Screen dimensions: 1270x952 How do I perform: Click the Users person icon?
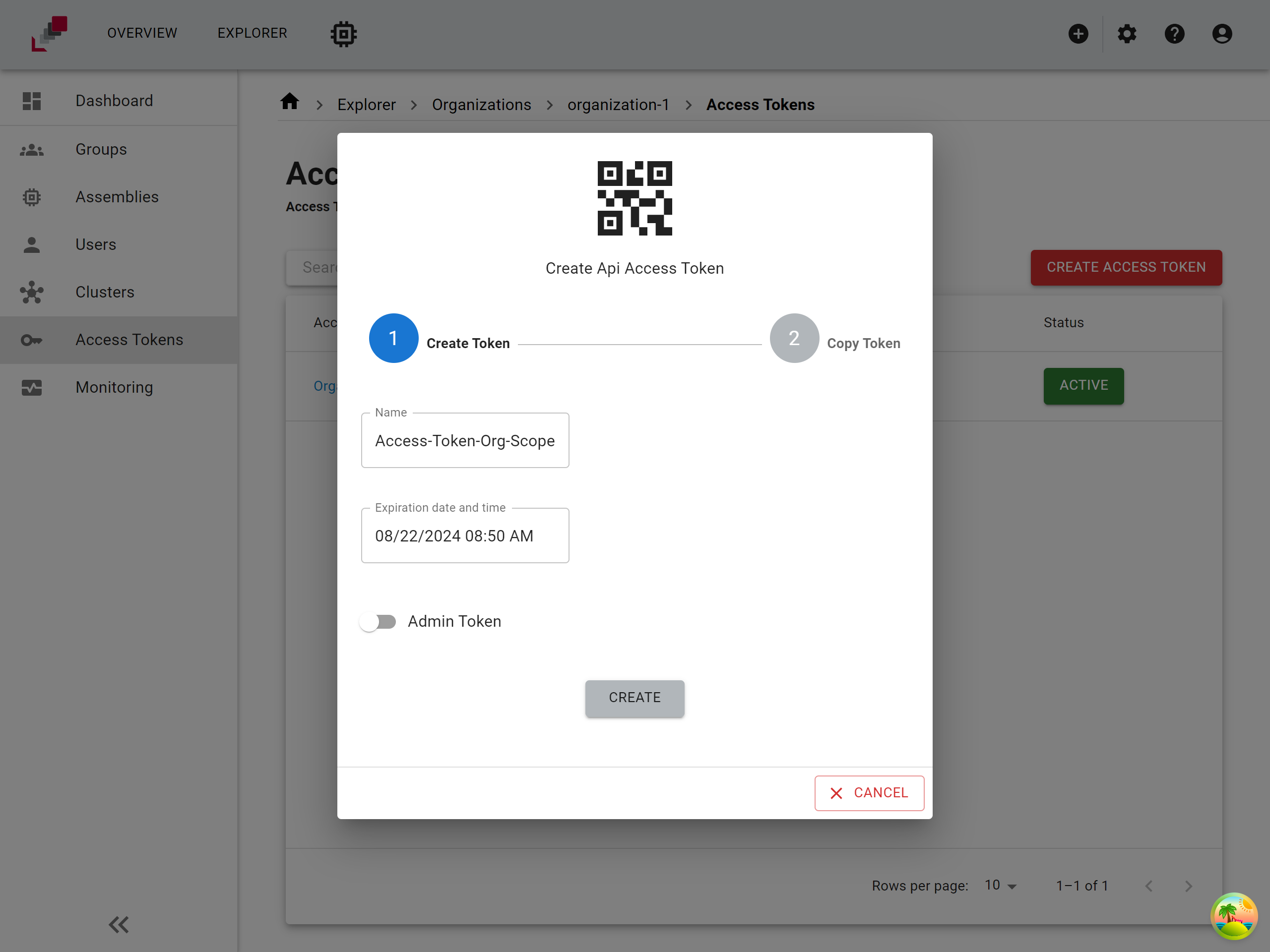click(x=32, y=245)
